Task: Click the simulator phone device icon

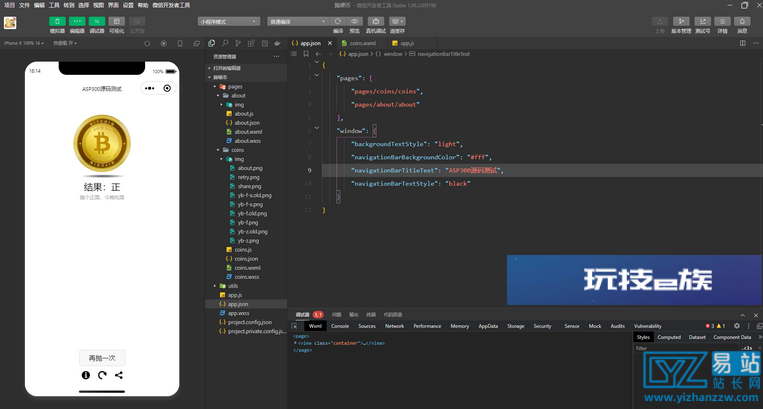Action: tap(180, 43)
